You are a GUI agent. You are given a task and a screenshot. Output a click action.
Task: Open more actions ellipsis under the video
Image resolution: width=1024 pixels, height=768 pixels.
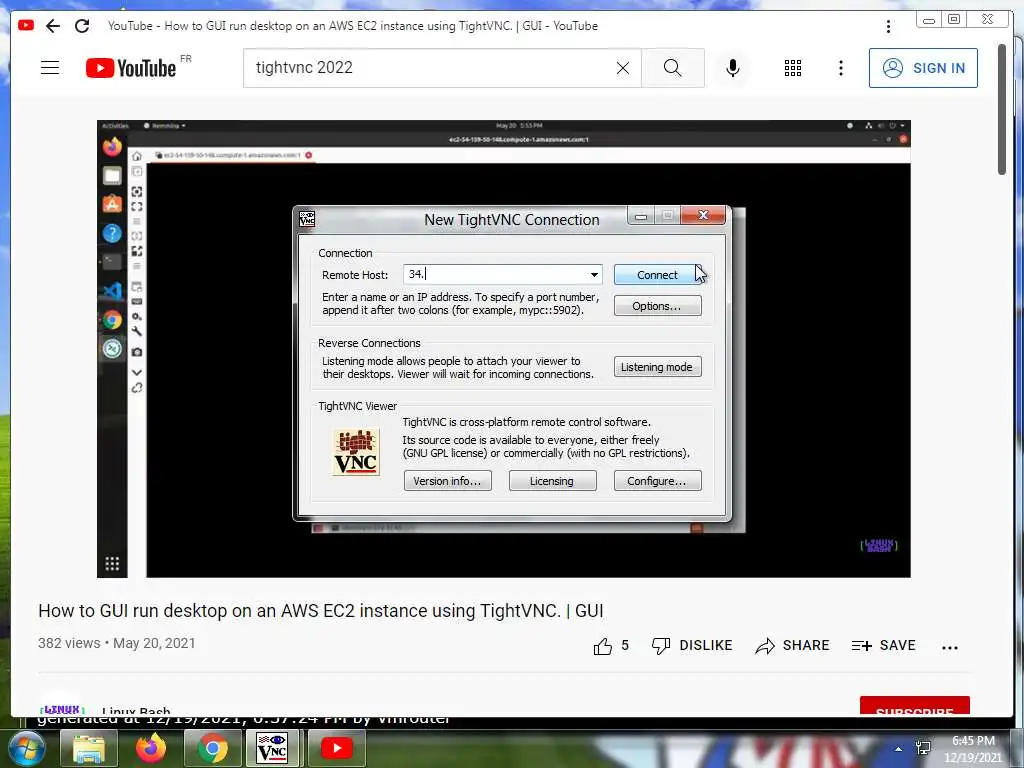pos(950,647)
